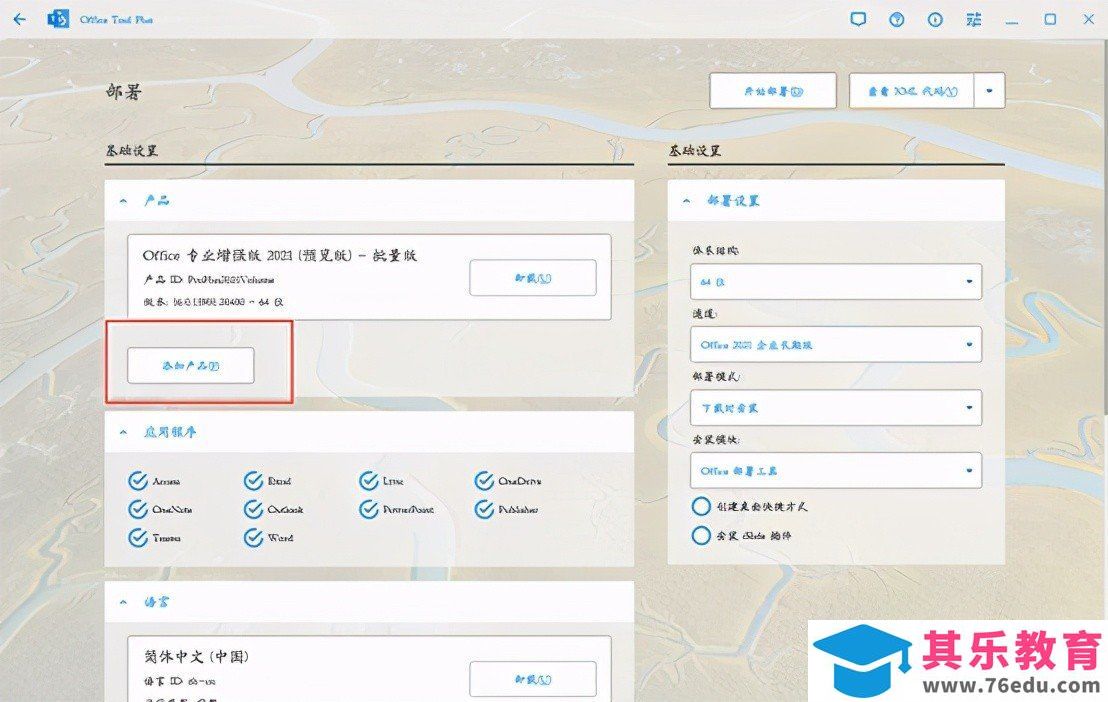Toggle the Excel application checkbox

[x=253, y=481]
